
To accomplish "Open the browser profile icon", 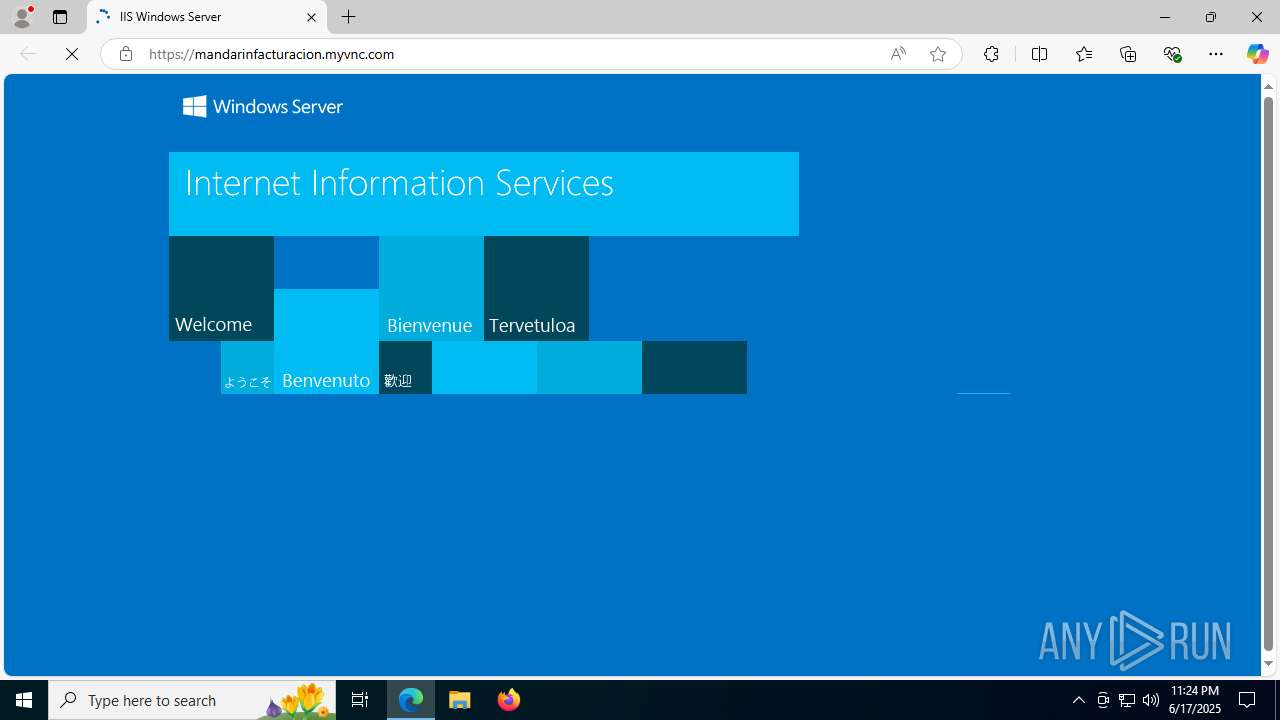I will tap(22, 17).
